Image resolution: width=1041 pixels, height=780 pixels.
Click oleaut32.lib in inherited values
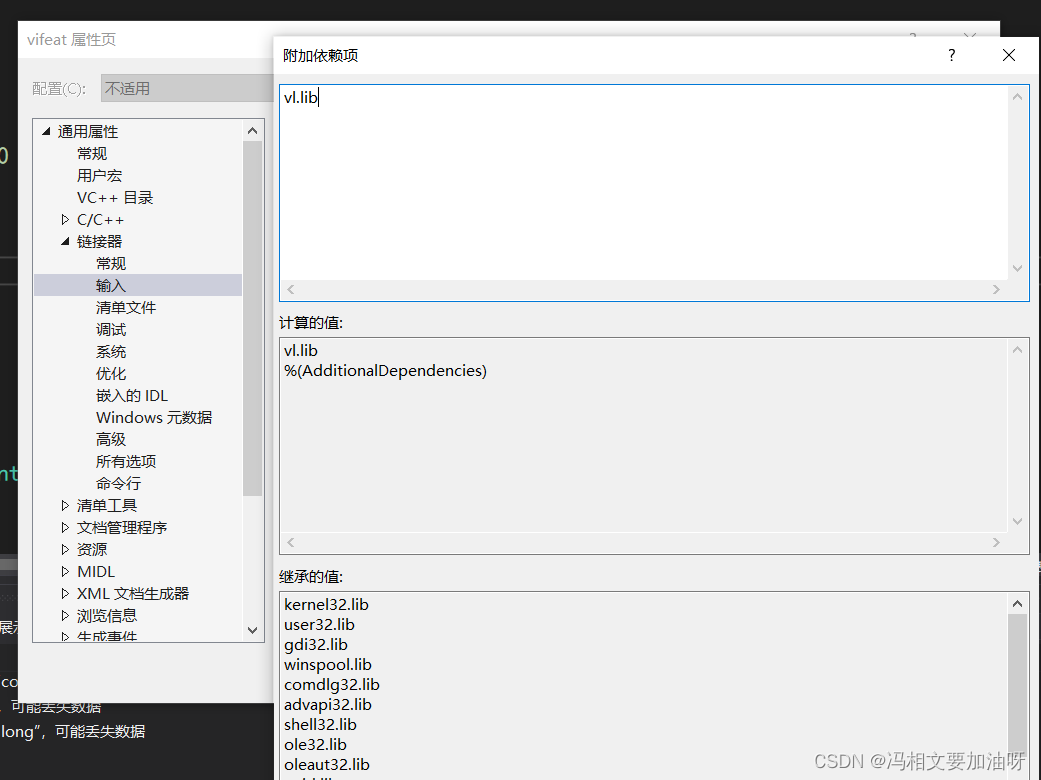(327, 764)
